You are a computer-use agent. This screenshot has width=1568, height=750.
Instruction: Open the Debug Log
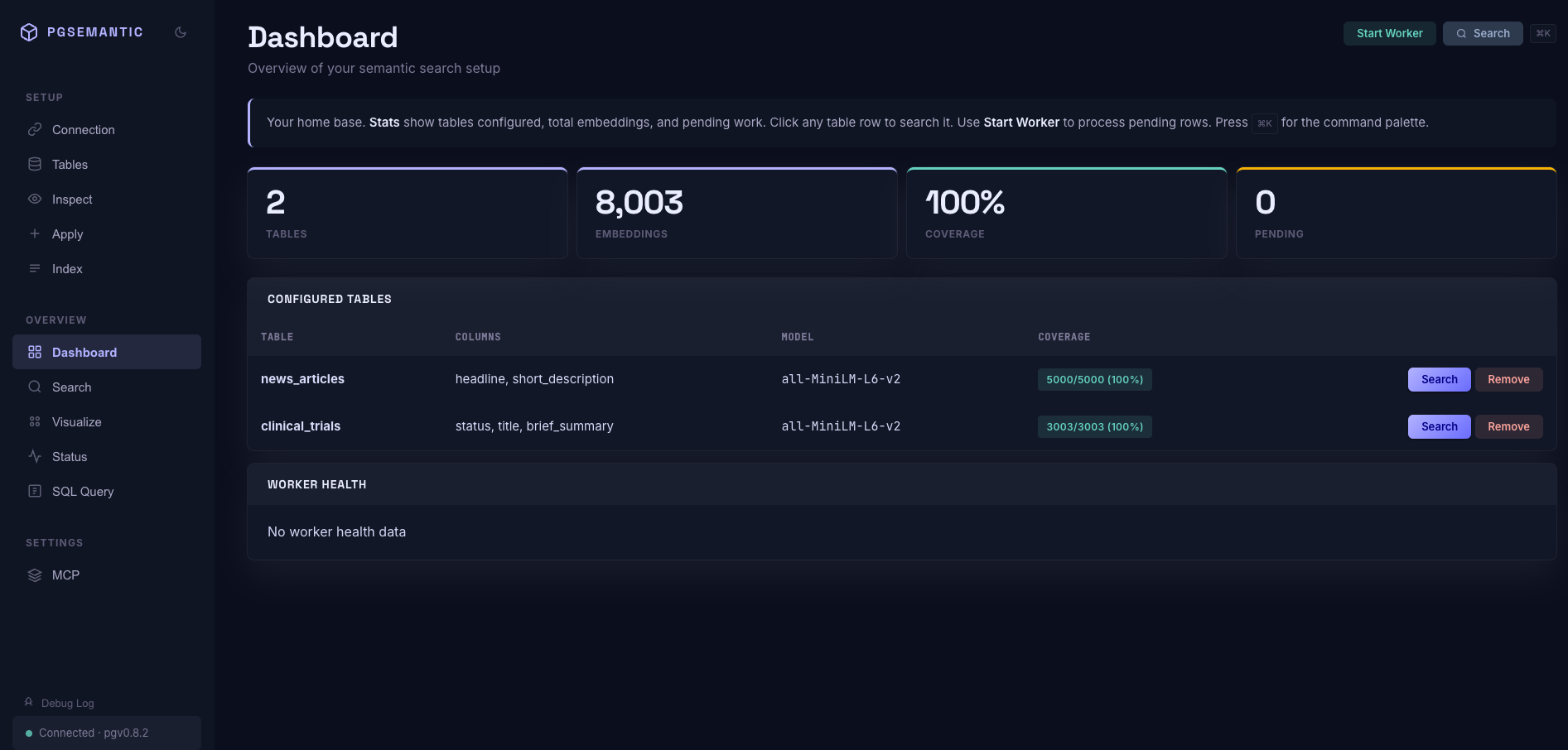(68, 703)
